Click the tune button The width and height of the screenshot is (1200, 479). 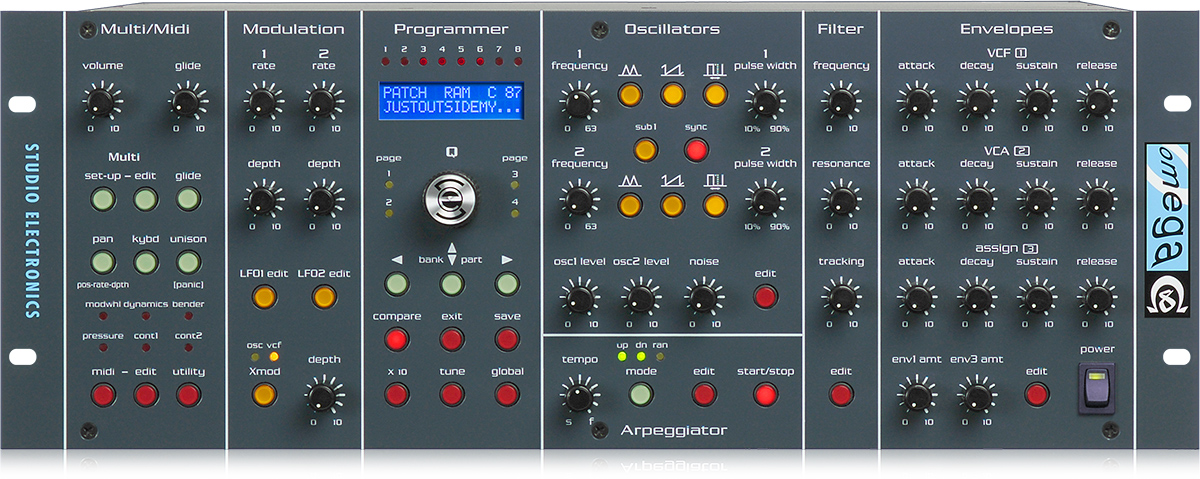coord(452,394)
